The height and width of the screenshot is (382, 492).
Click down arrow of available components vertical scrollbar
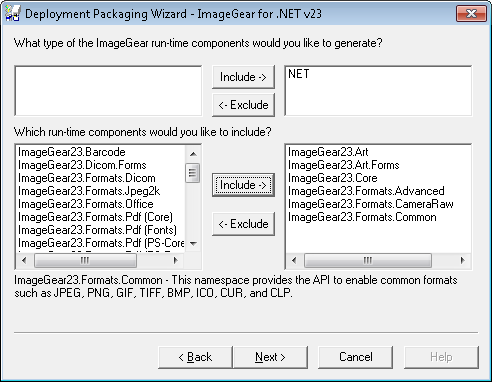pyautogui.click(x=193, y=244)
